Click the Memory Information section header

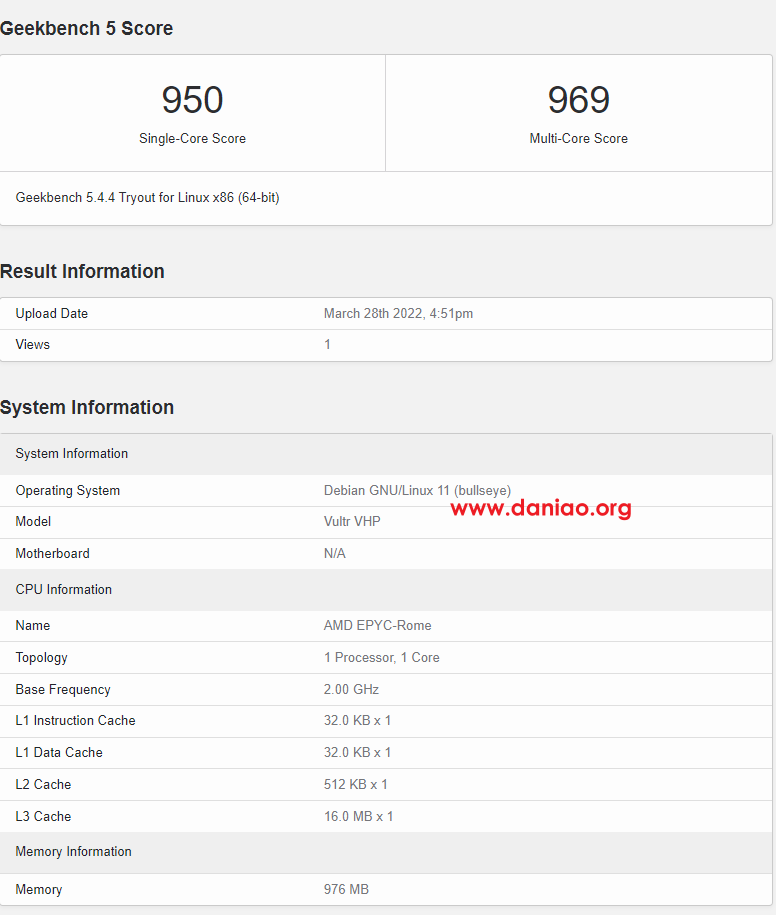(x=386, y=853)
